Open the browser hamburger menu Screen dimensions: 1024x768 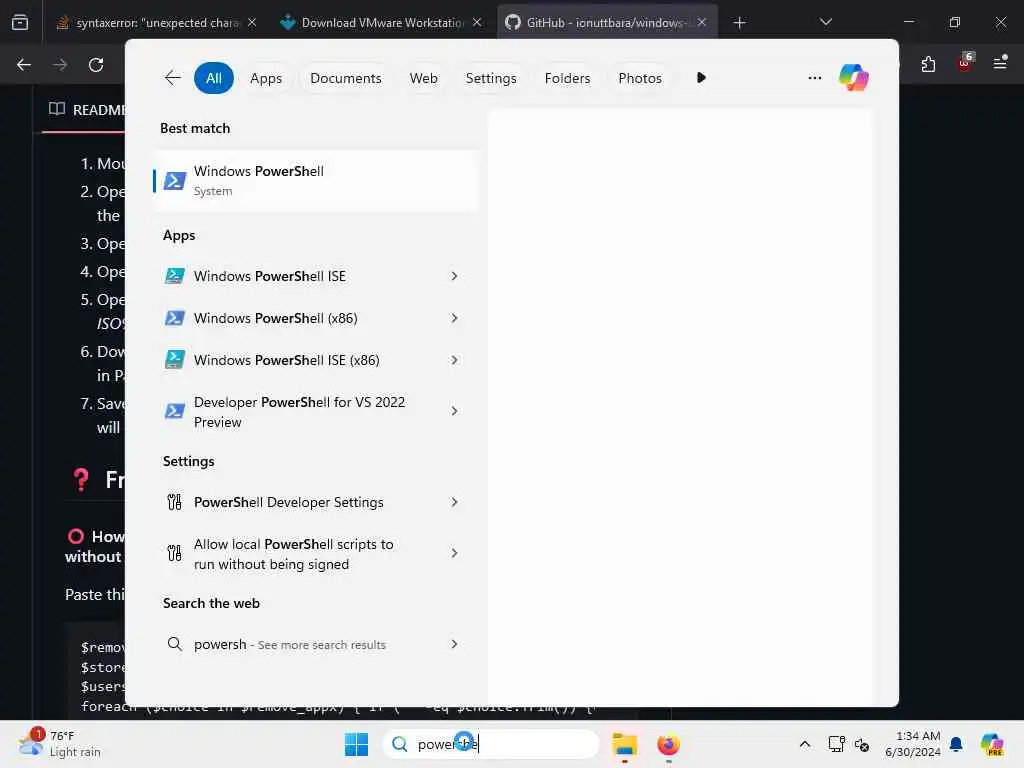[x=1000, y=63]
